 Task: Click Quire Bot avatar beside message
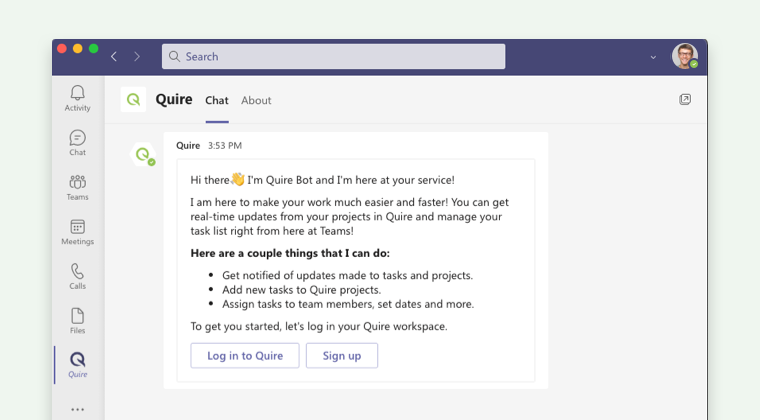pos(142,155)
